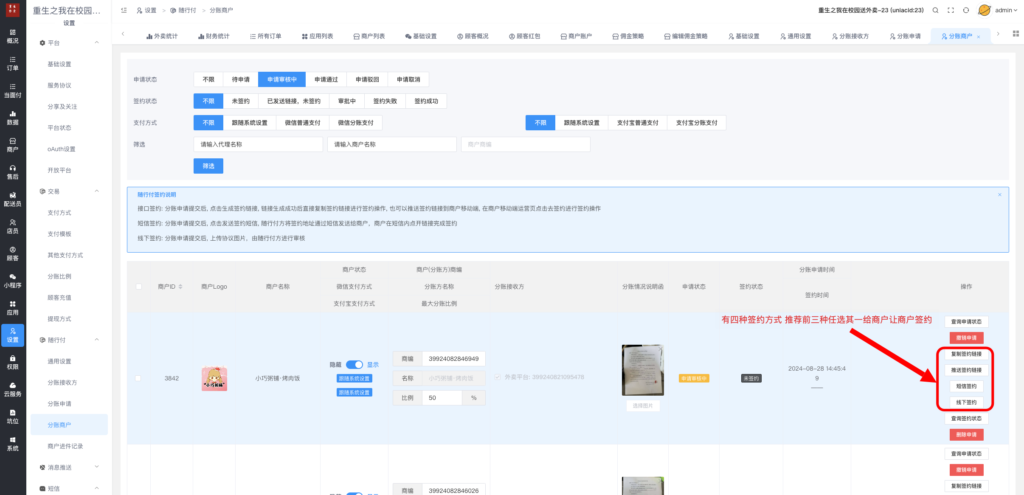This screenshot has height=495, width=1024.
Task: Switch to the 所有订单 tab
Action: (266, 37)
